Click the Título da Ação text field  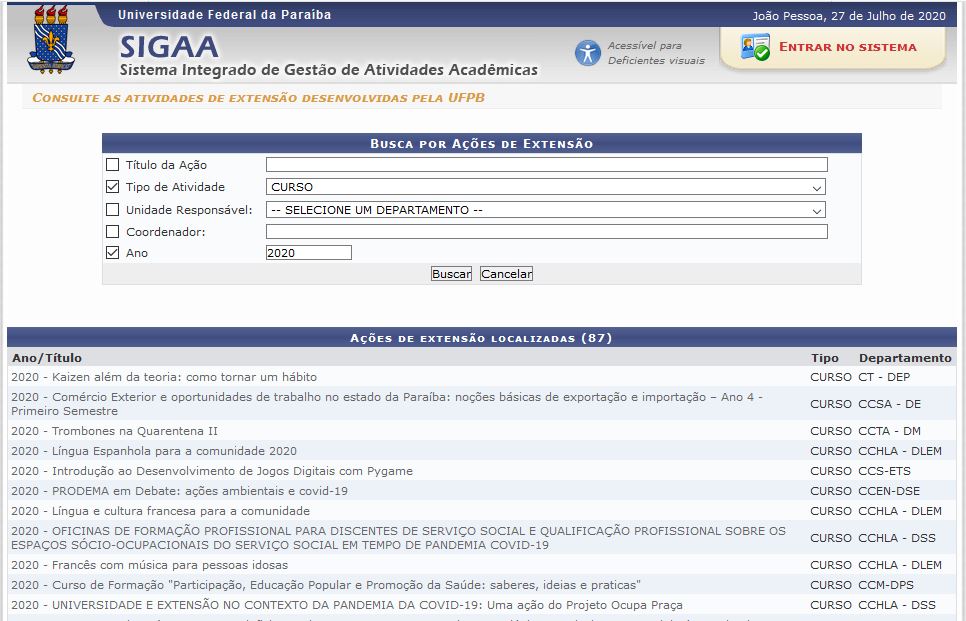[x=547, y=164]
